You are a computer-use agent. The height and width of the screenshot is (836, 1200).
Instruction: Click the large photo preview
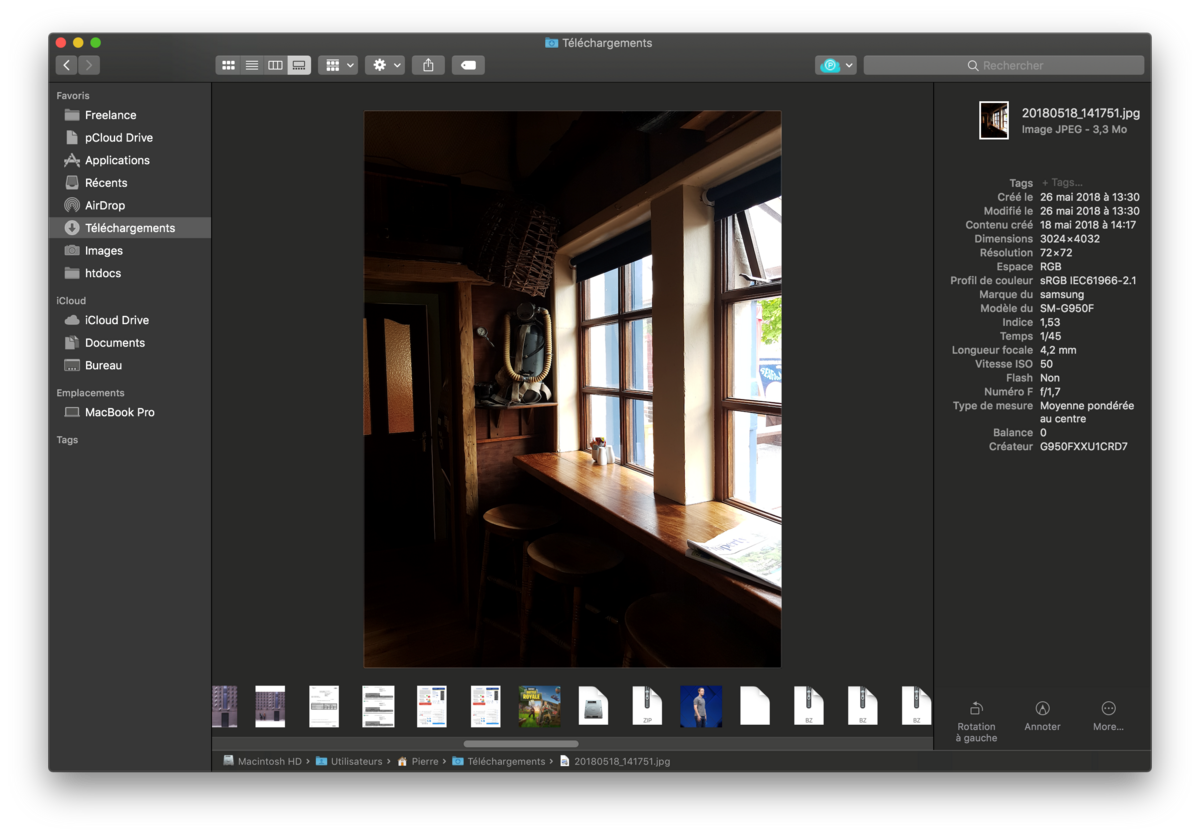click(x=572, y=389)
